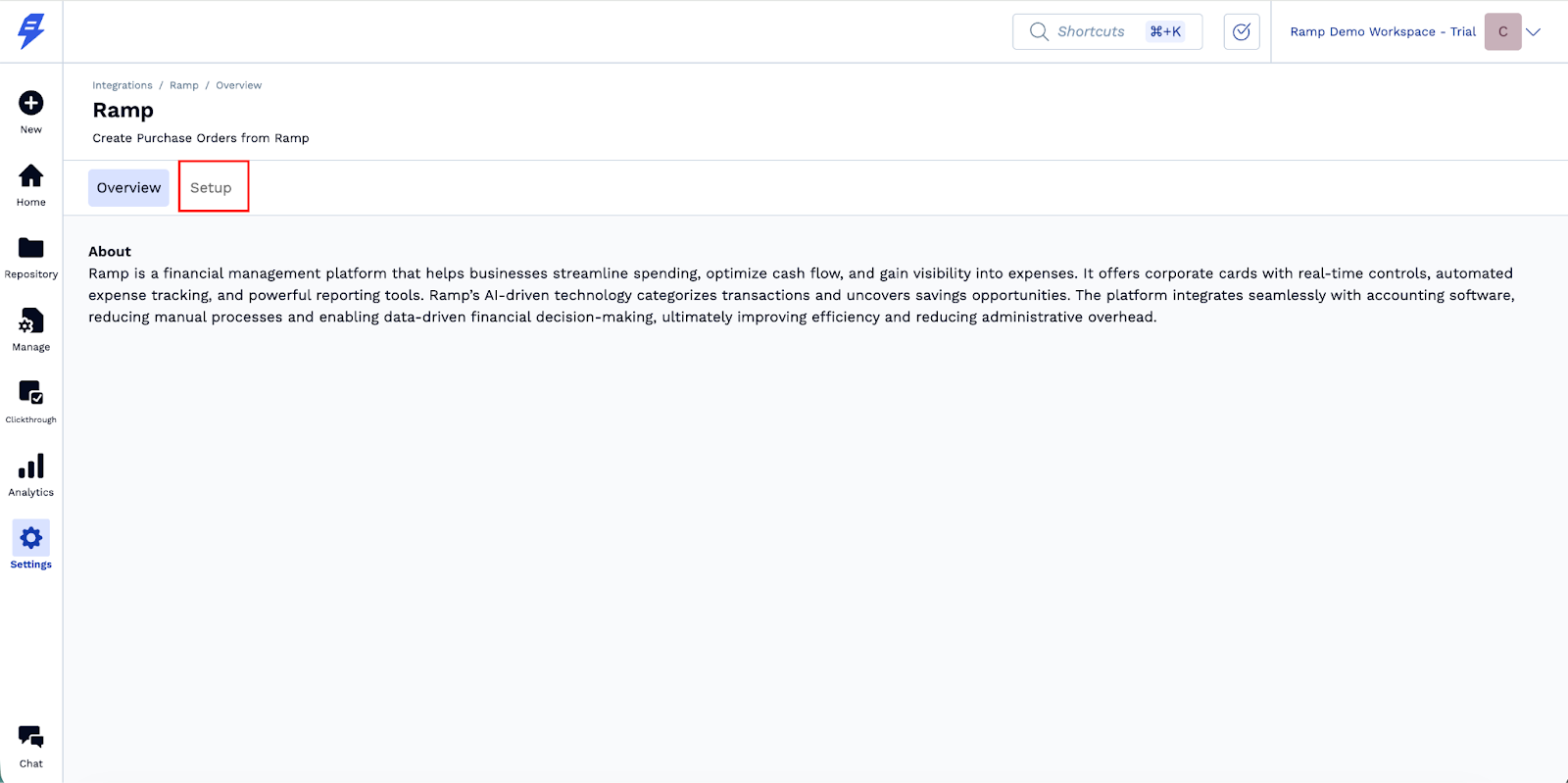Switch to the Setup tab

click(212, 188)
